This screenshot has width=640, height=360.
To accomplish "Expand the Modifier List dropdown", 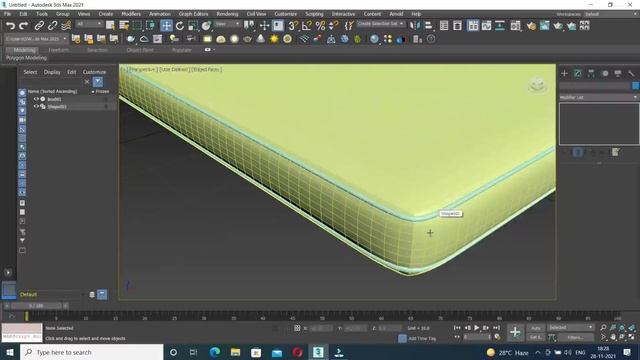I will (598, 98).
